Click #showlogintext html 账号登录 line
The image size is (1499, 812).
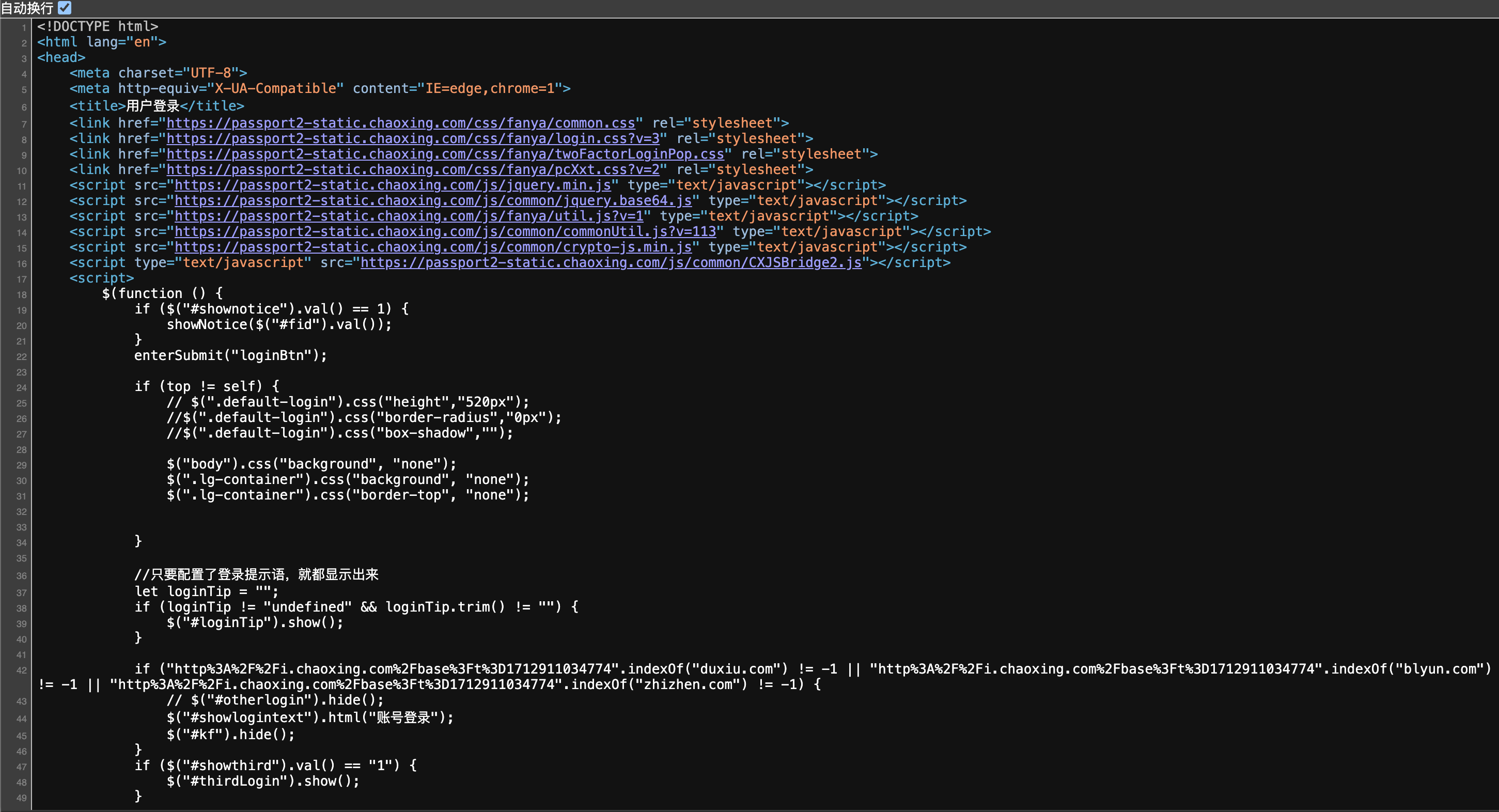(x=310, y=717)
